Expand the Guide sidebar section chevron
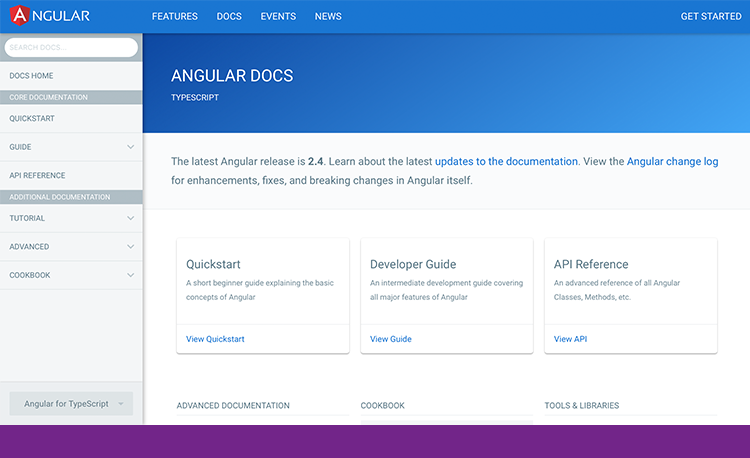The image size is (750, 458). [x=131, y=147]
